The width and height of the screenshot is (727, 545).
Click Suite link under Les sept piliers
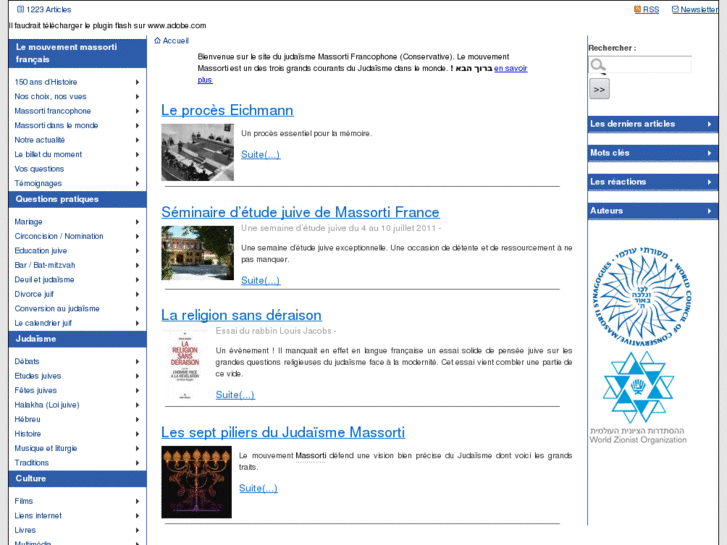pyautogui.click(x=258, y=488)
